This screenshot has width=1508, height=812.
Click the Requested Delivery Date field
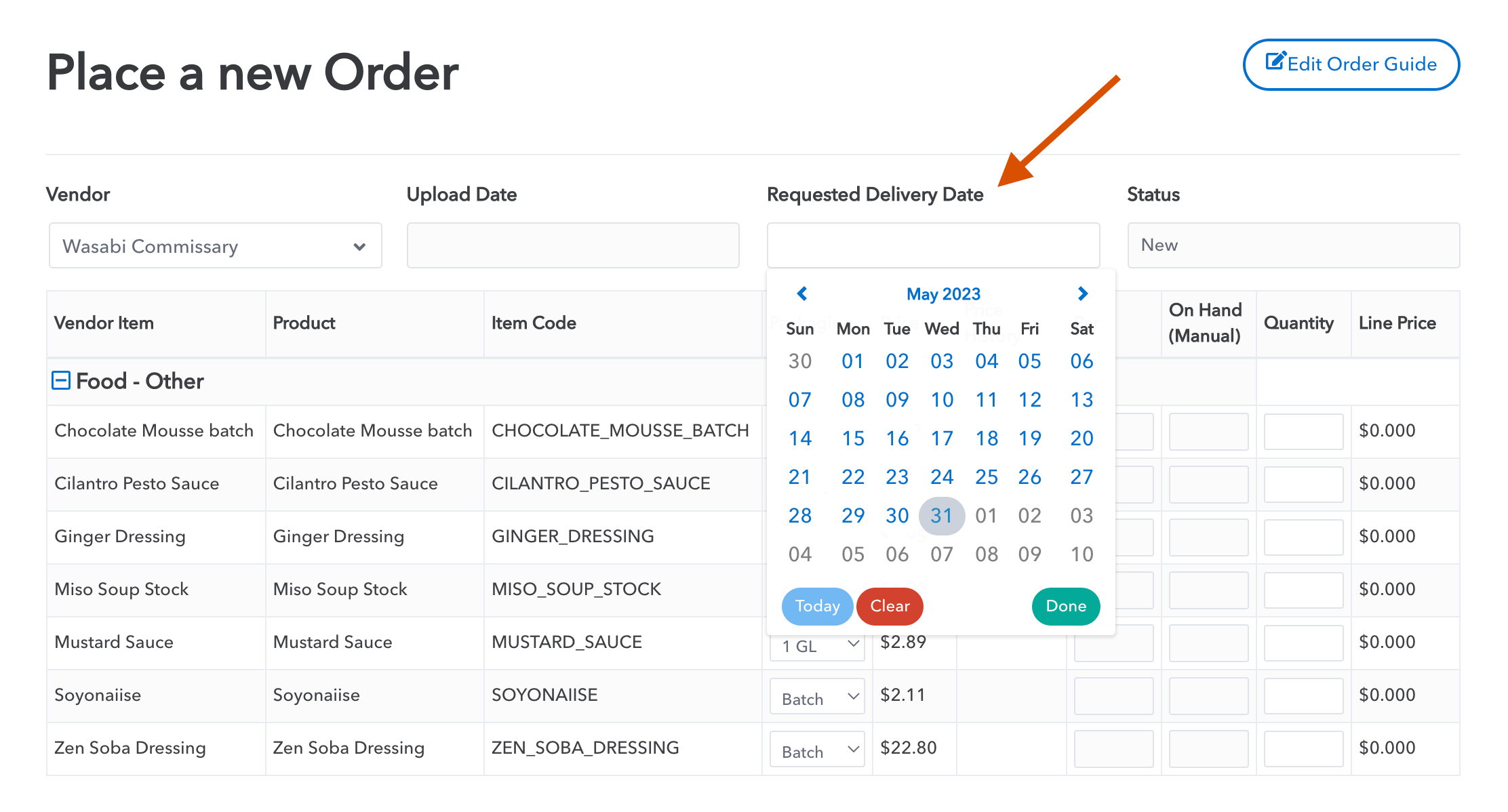pos(934,245)
